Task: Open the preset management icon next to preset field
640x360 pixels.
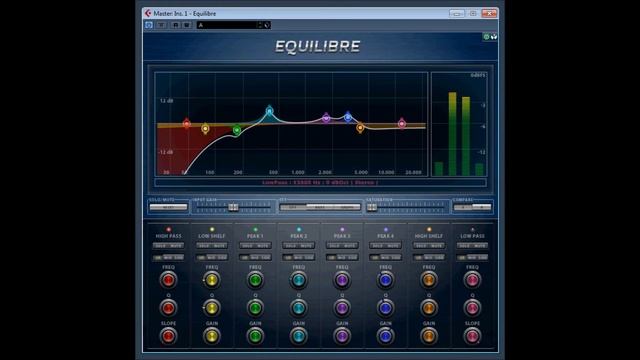Action: (x=267, y=25)
